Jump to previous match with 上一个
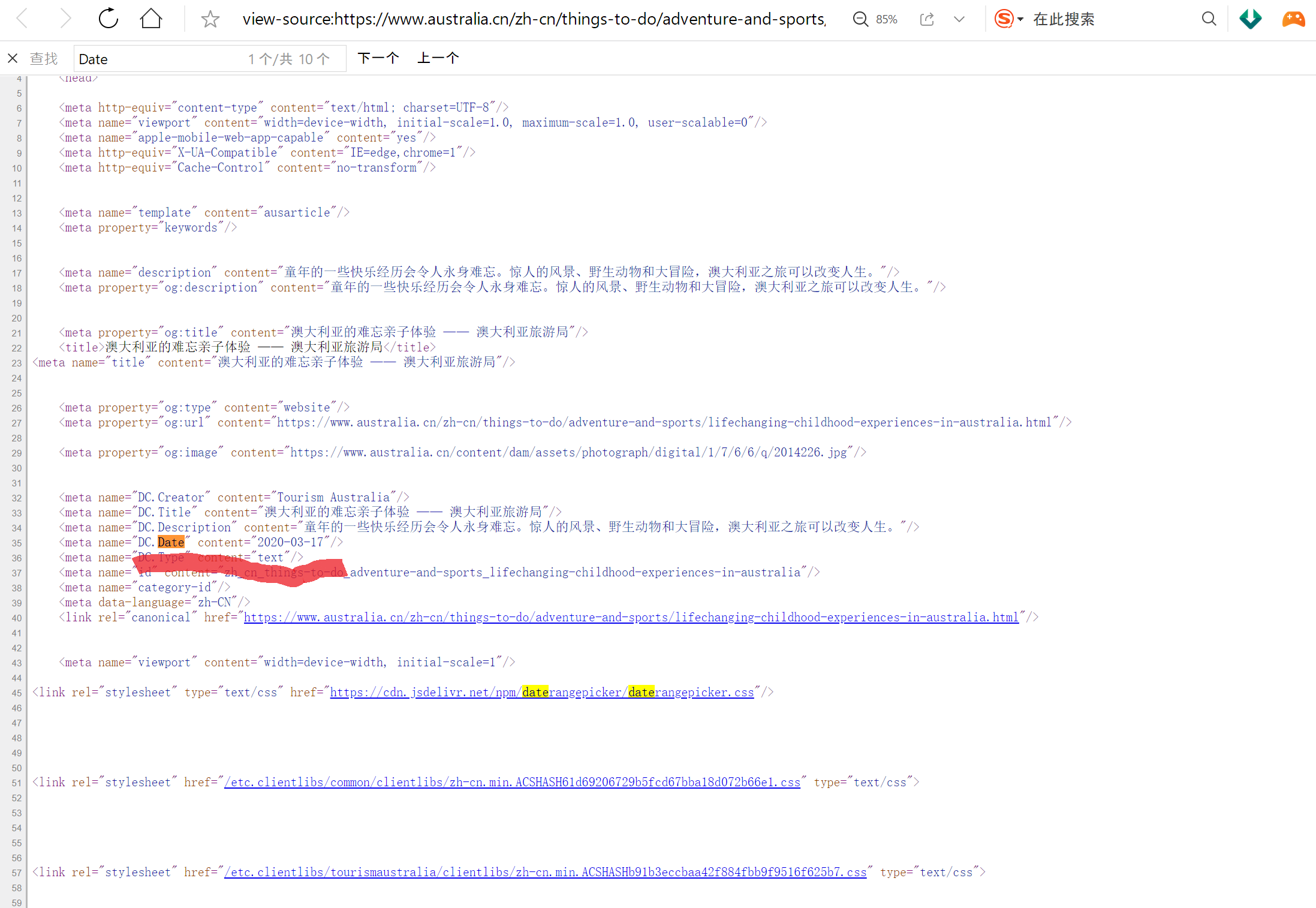The image size is (1316, 908). click(x=438, y=58)
